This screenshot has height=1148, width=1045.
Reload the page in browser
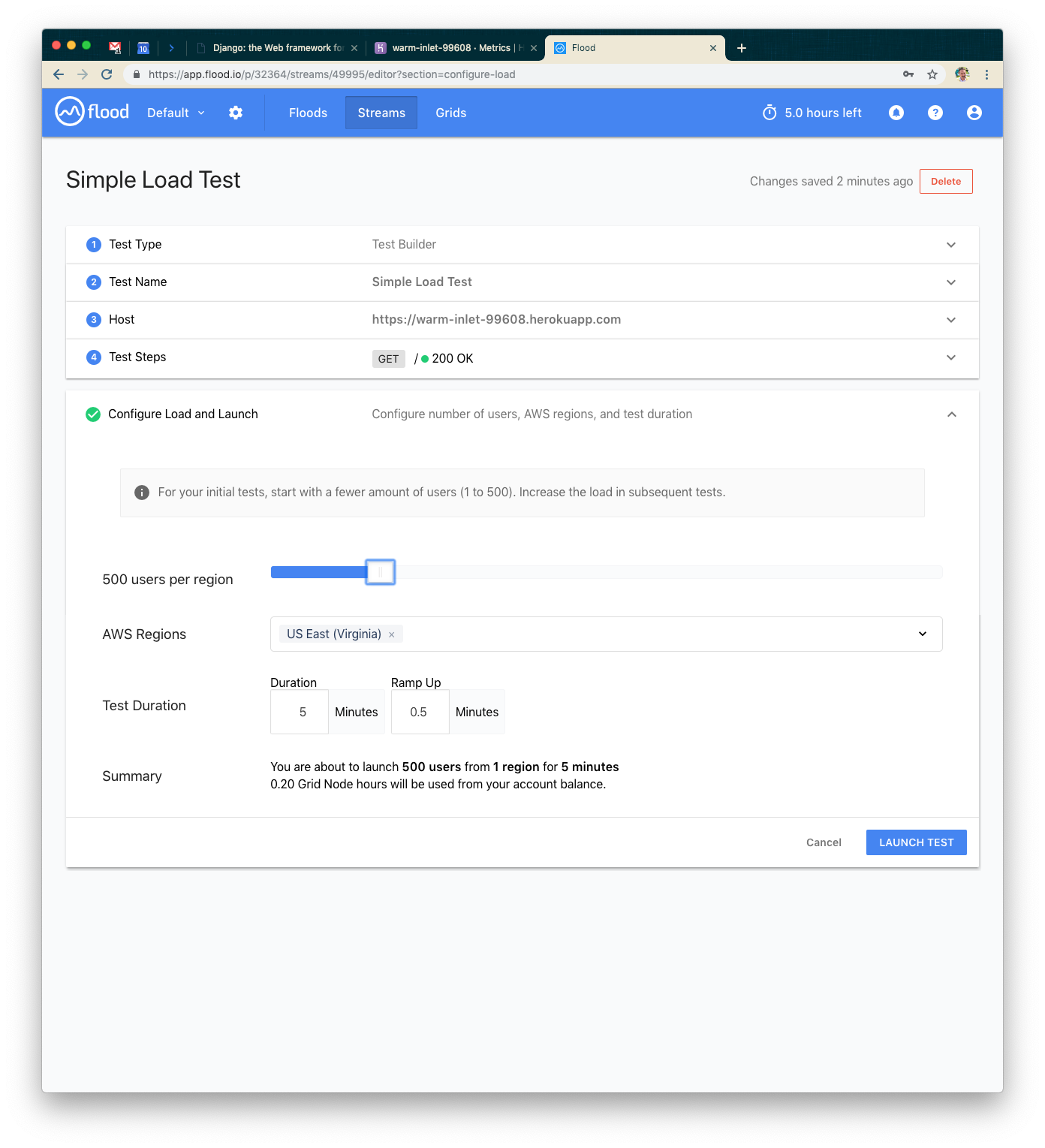(107, 74)
